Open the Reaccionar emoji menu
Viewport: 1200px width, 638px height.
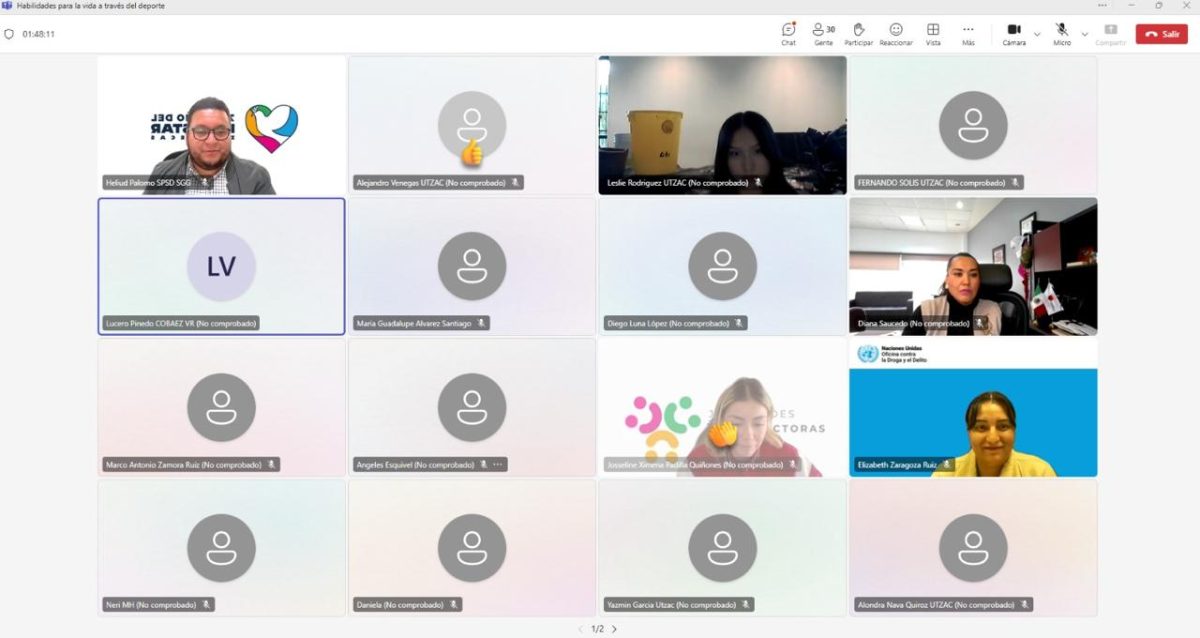(x=895, y=32)
